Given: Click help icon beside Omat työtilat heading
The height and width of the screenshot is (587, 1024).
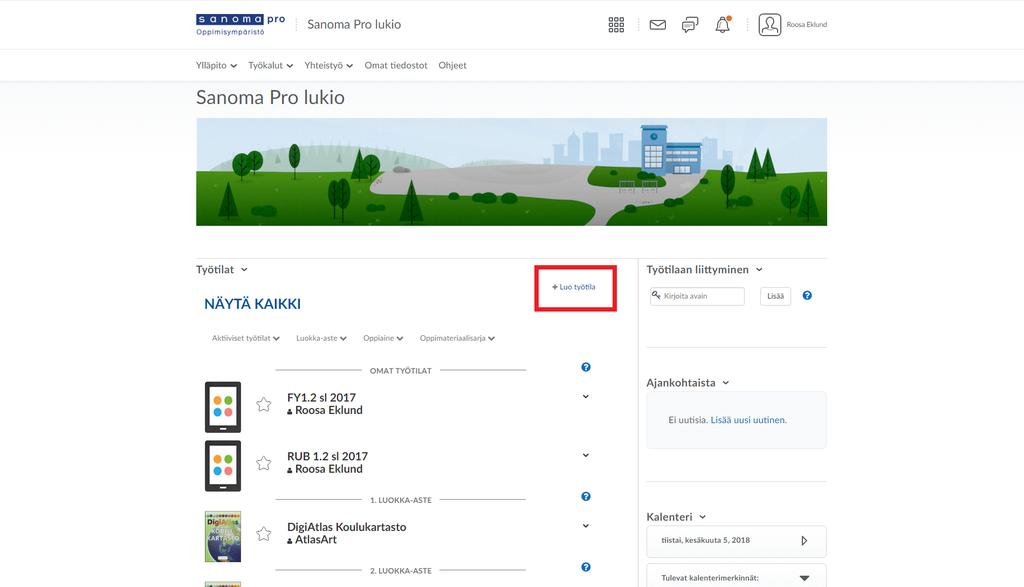Looking at the screenshot, I should point(586,367).
